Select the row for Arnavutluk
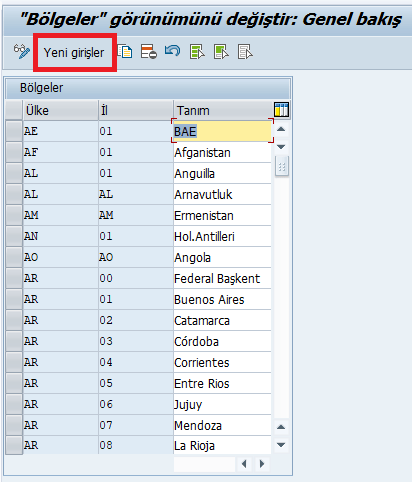Image resolution: width=412 pixels, height=482 pixels. (x=14, y=194)
